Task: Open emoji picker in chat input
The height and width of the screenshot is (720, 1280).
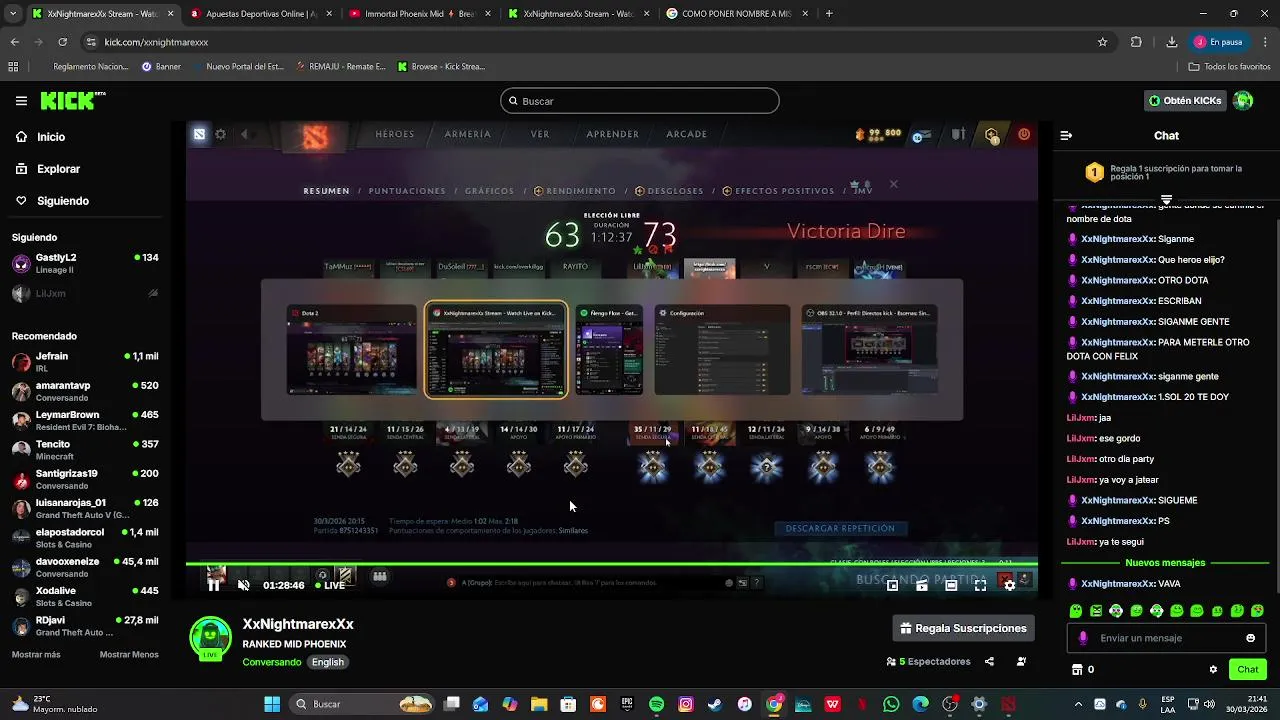Action: 1250,638
